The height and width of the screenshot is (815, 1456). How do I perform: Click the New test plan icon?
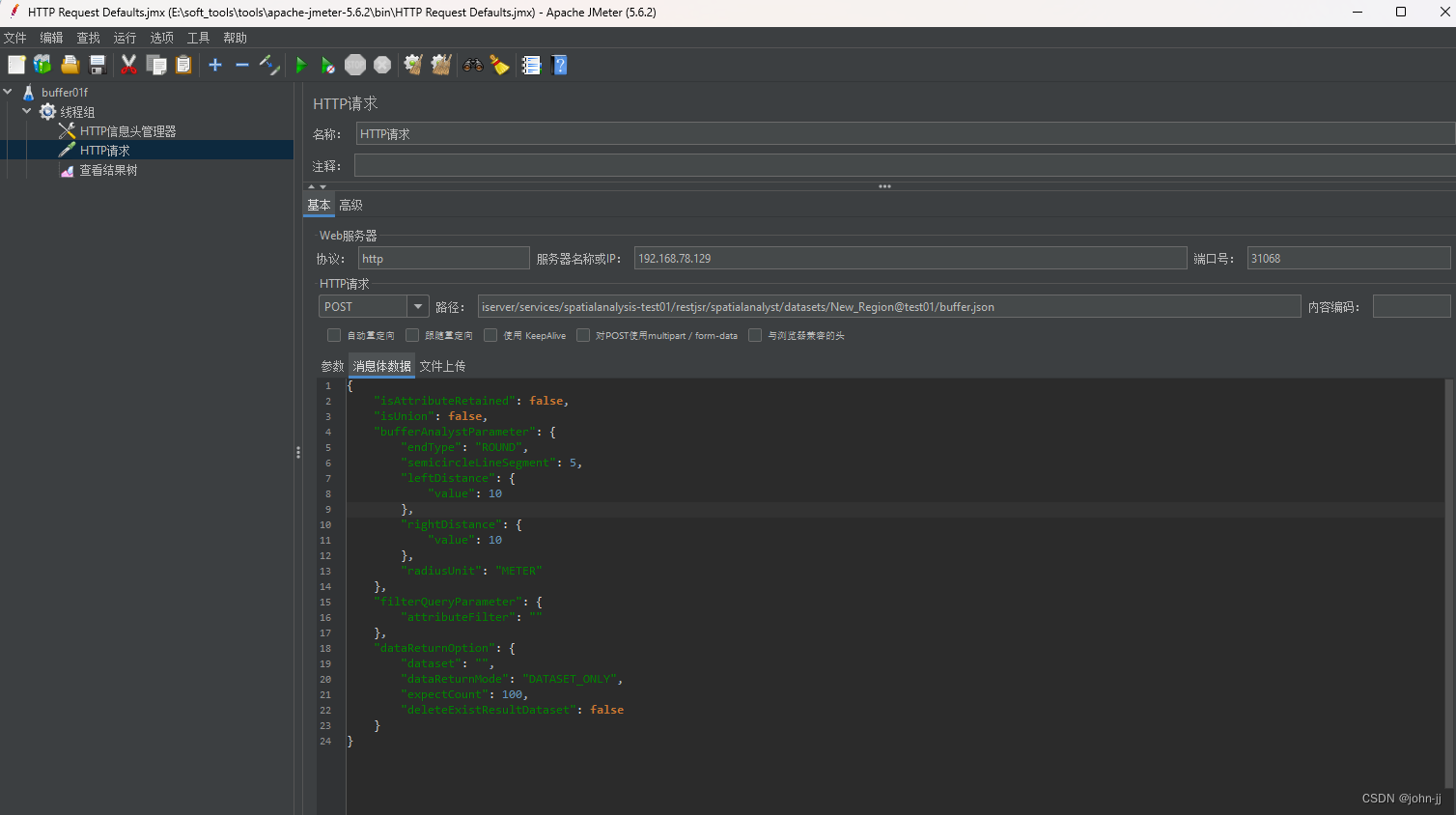(x=16, y=65)
